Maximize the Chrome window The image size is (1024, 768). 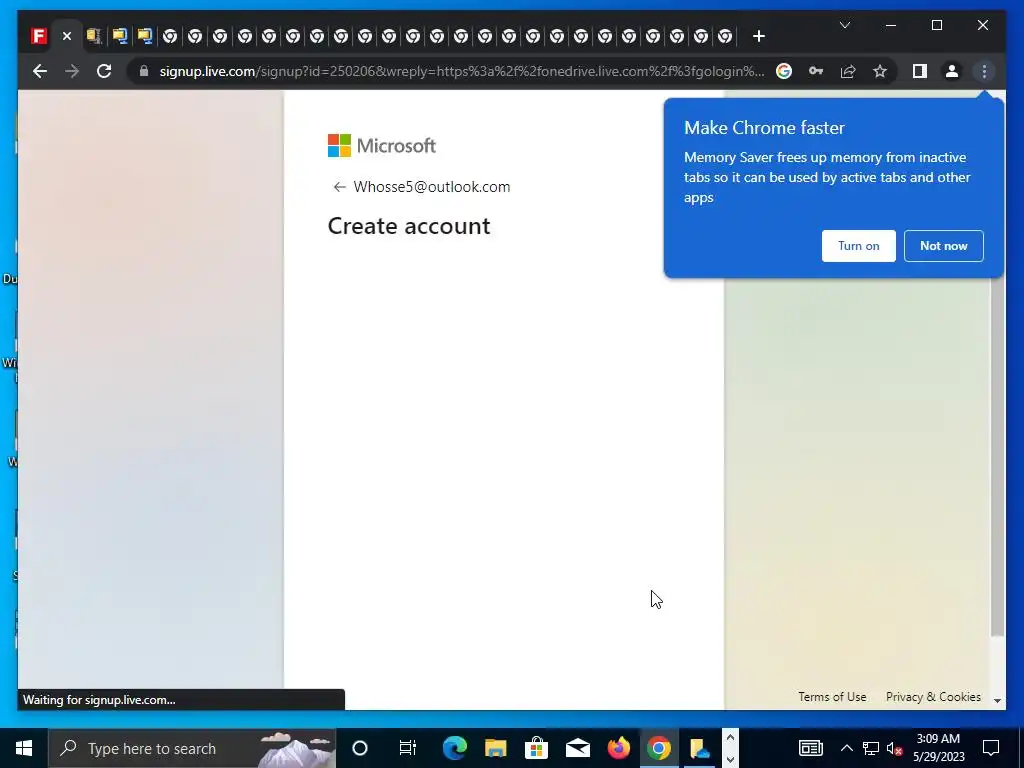[936, 25]
